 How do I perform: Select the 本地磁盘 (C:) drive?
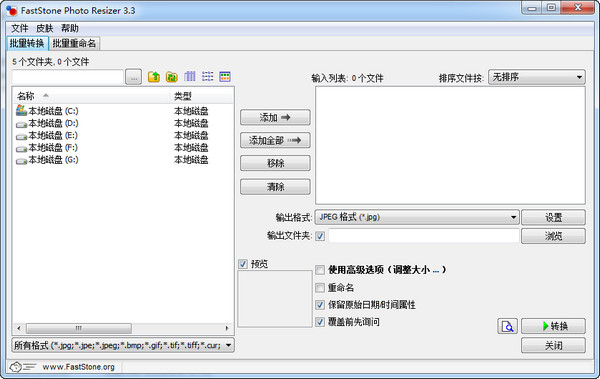point(47,111)
